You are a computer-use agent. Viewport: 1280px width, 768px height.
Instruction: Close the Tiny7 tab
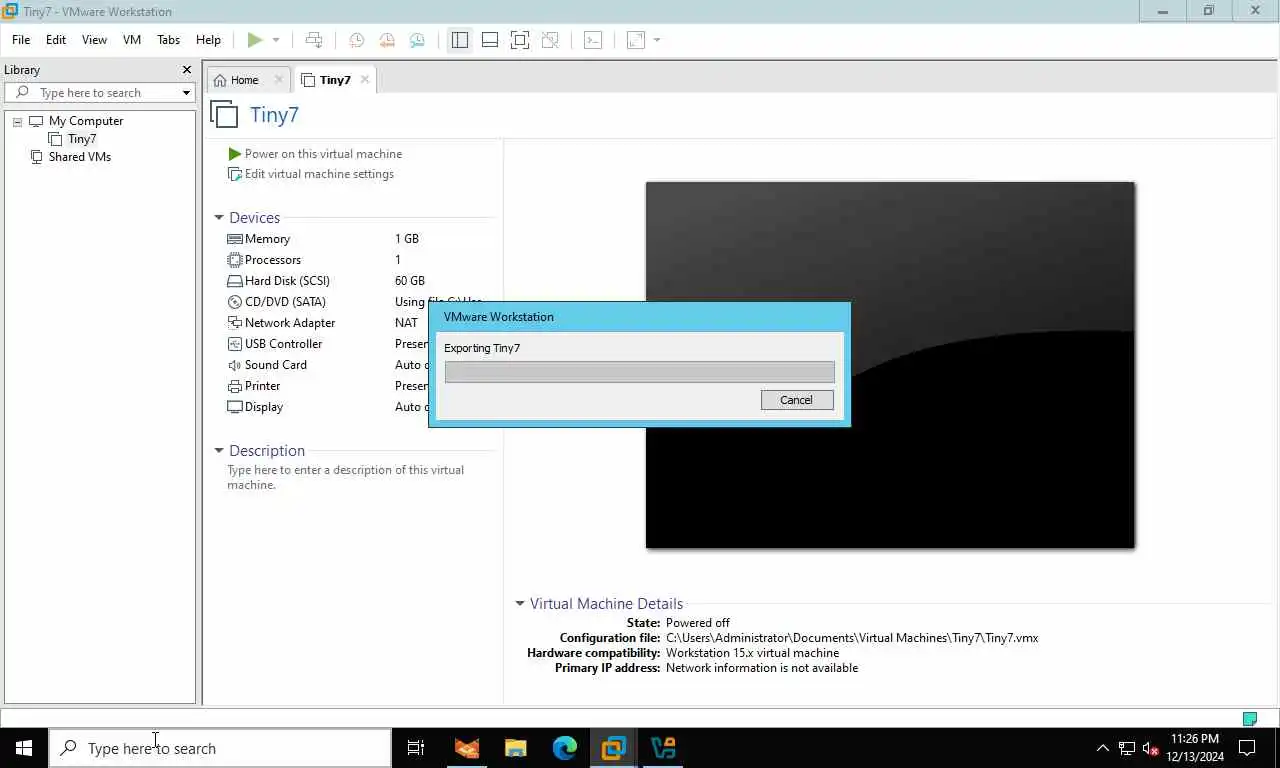coord(365,80)
